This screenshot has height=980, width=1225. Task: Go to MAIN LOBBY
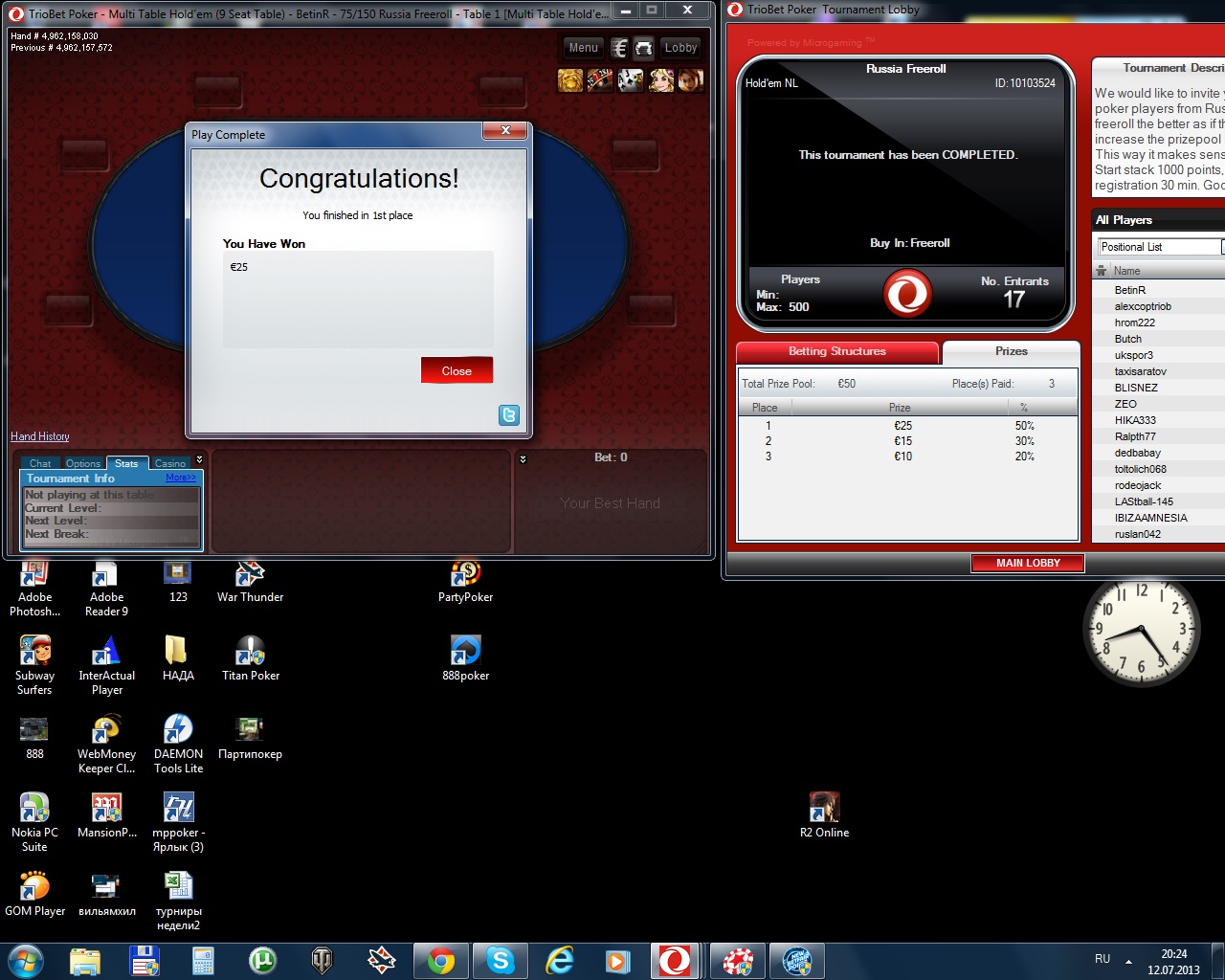[x=1028, y=563]
